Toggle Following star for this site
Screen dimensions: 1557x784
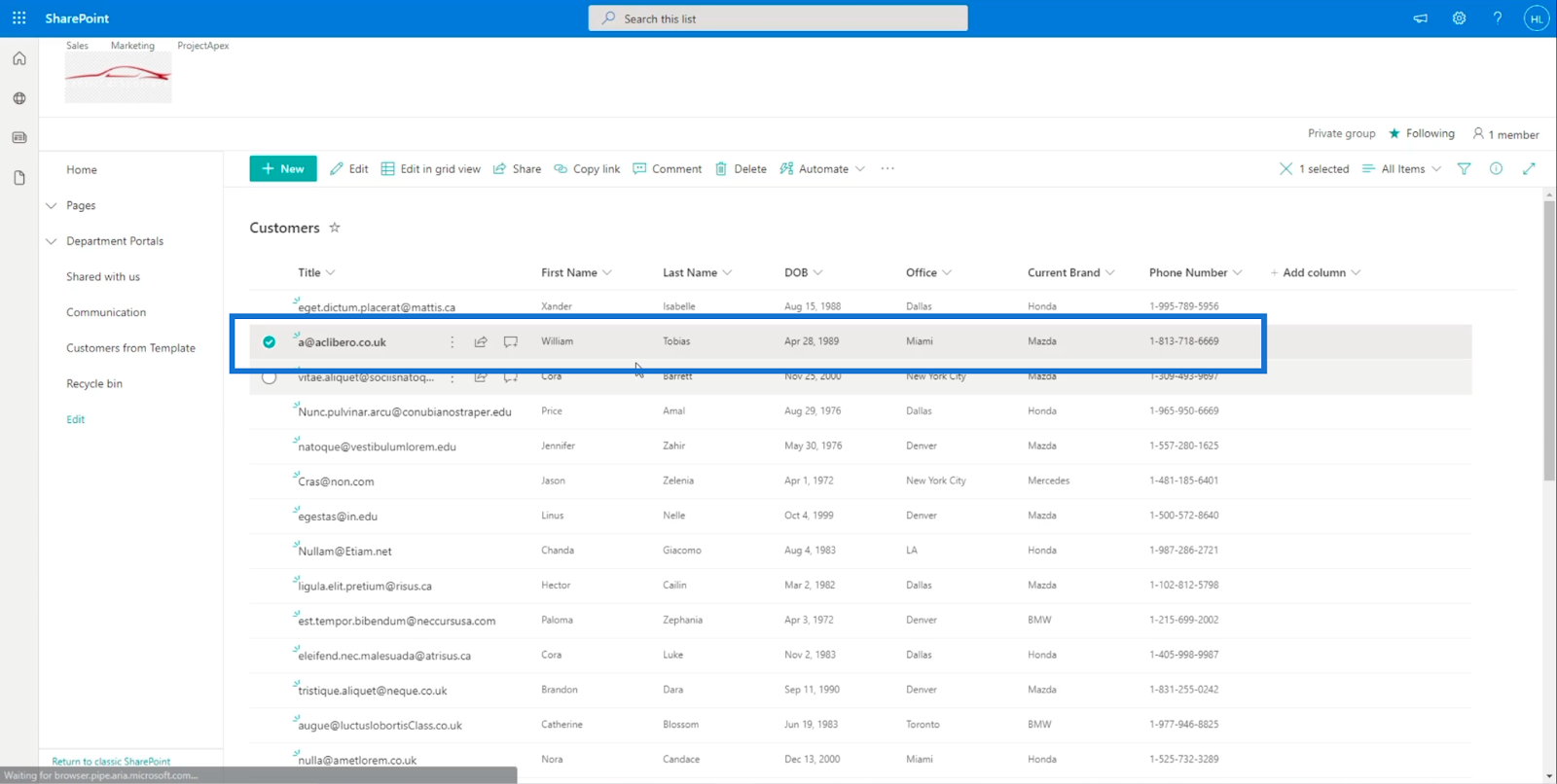1394,134
